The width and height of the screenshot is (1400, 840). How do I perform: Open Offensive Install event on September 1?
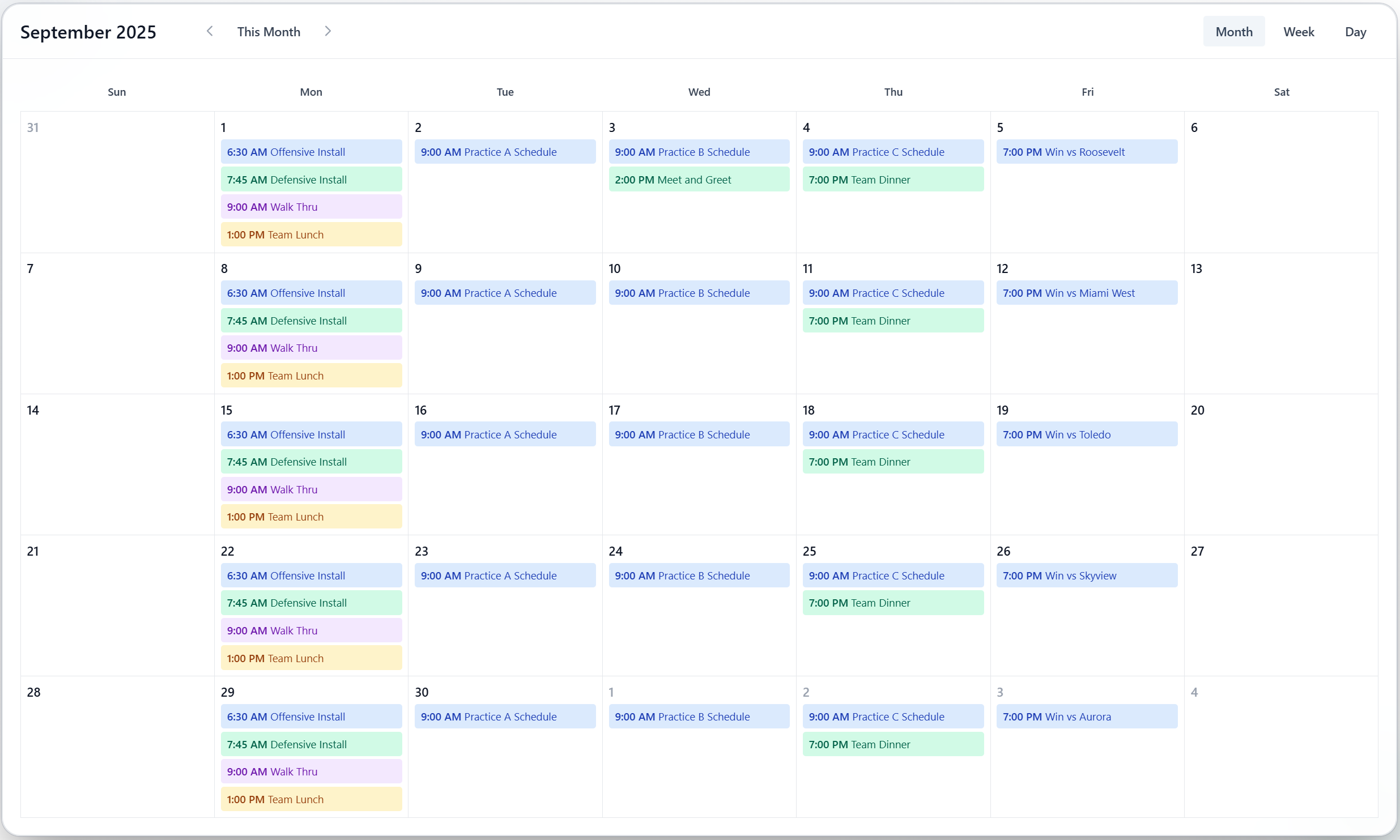[312, 152]
